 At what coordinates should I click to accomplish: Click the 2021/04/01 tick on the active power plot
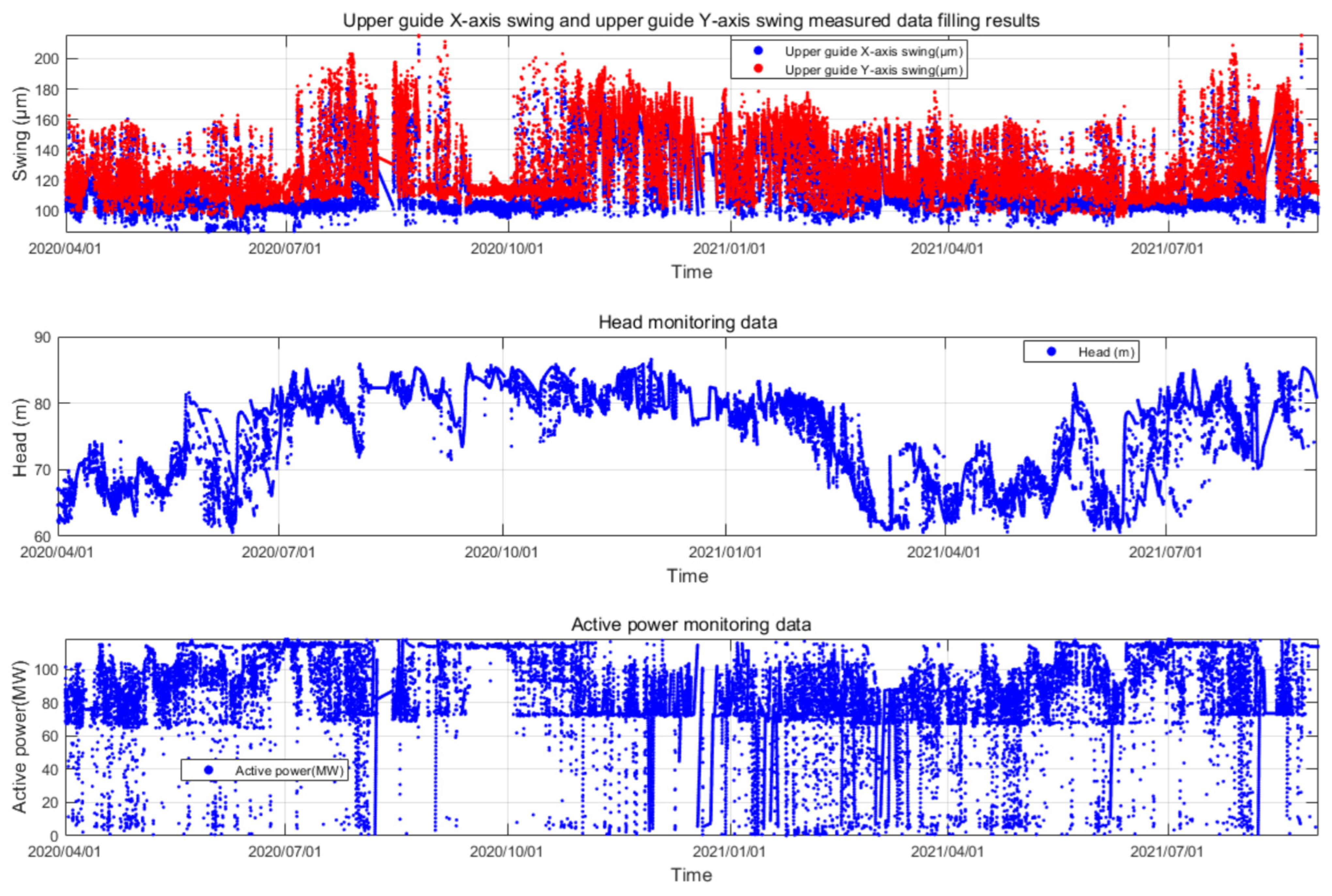tap(947, 851)
